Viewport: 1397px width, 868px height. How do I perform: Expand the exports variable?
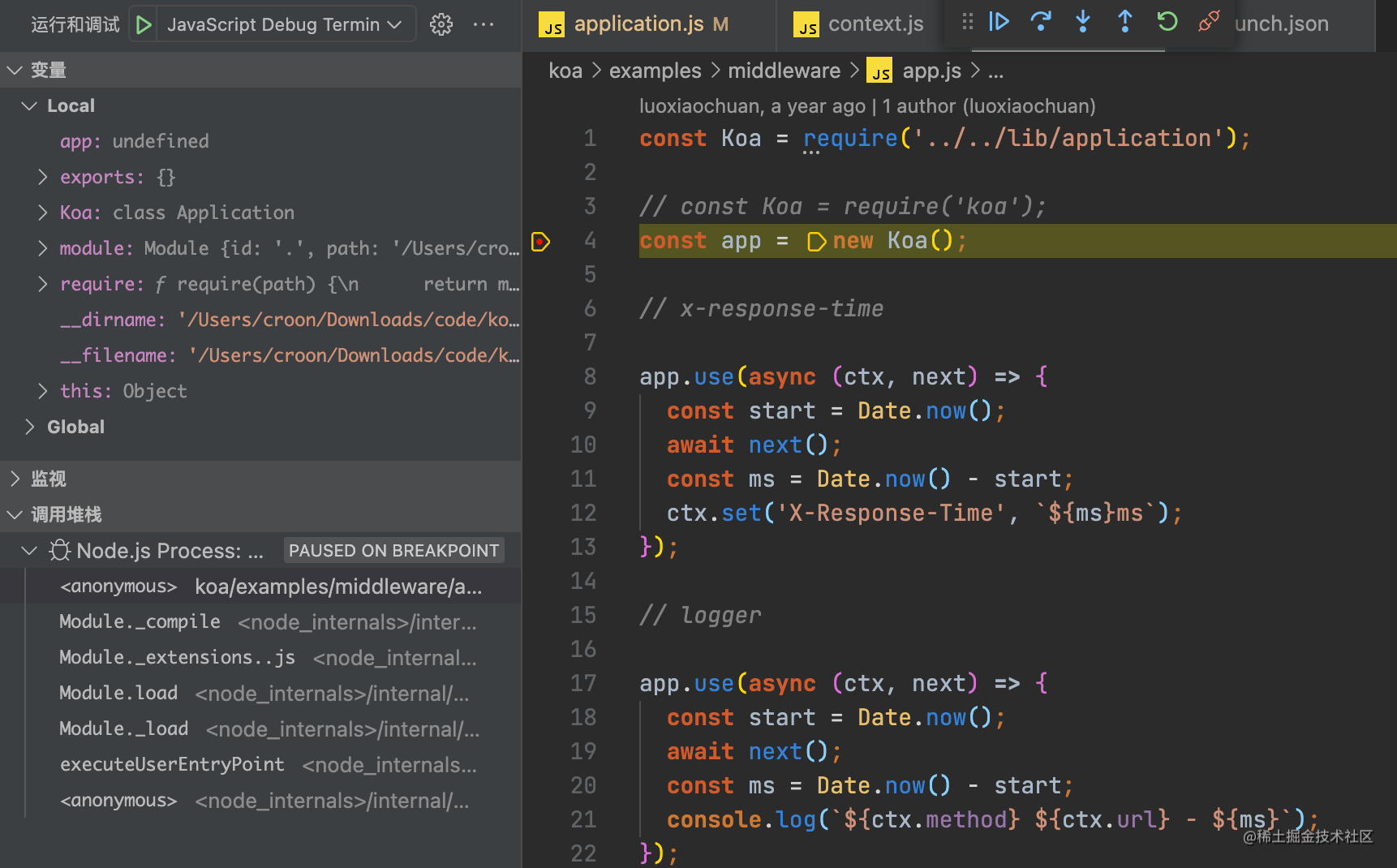pos(43,177)
